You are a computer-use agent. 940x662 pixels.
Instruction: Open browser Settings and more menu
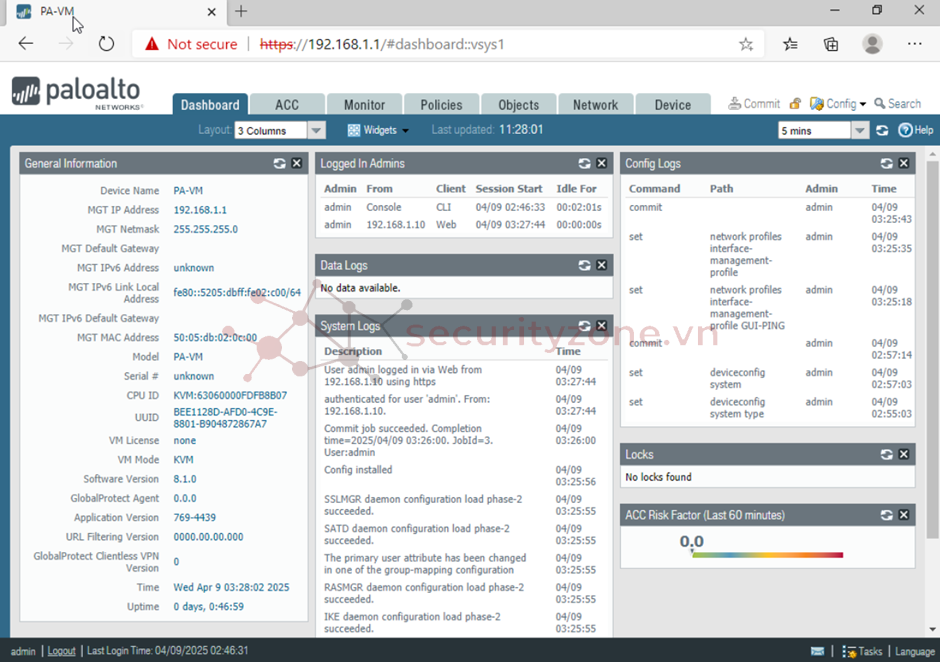coord(915,44)
